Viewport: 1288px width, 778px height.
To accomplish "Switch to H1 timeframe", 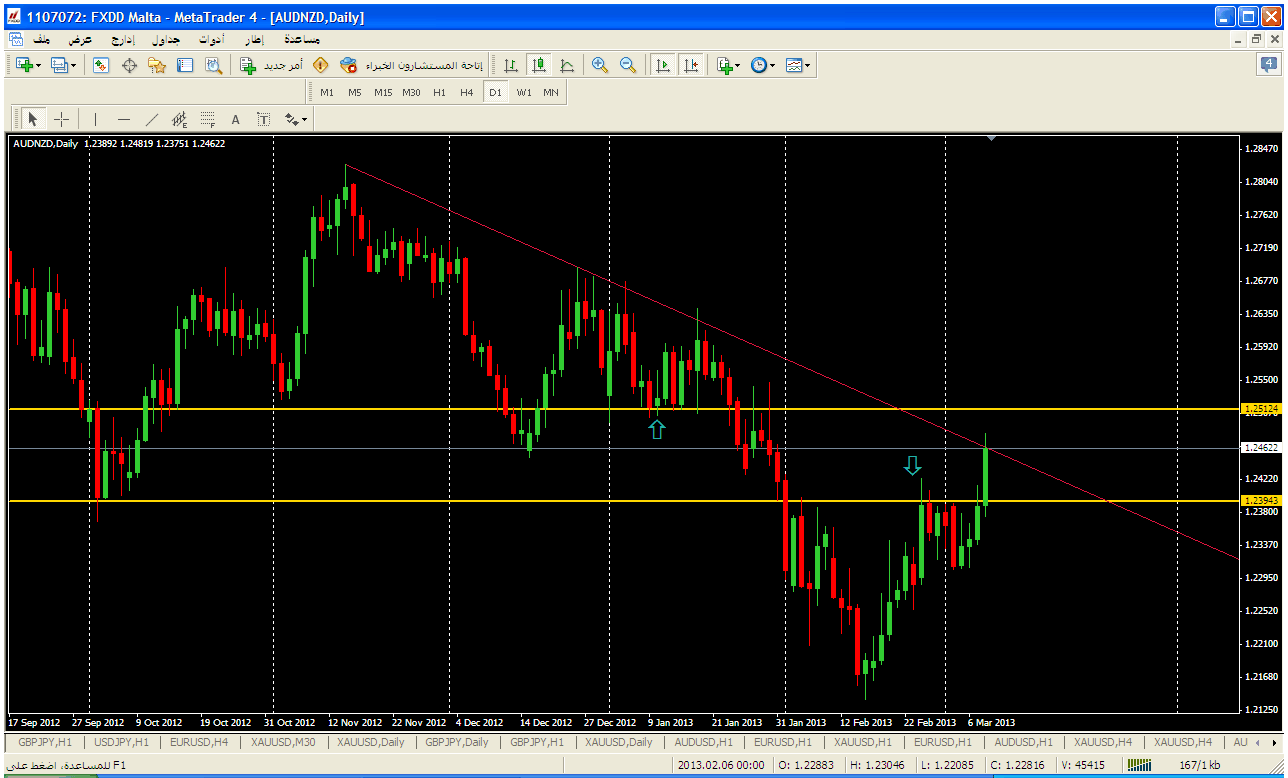I will pos(439,92).
